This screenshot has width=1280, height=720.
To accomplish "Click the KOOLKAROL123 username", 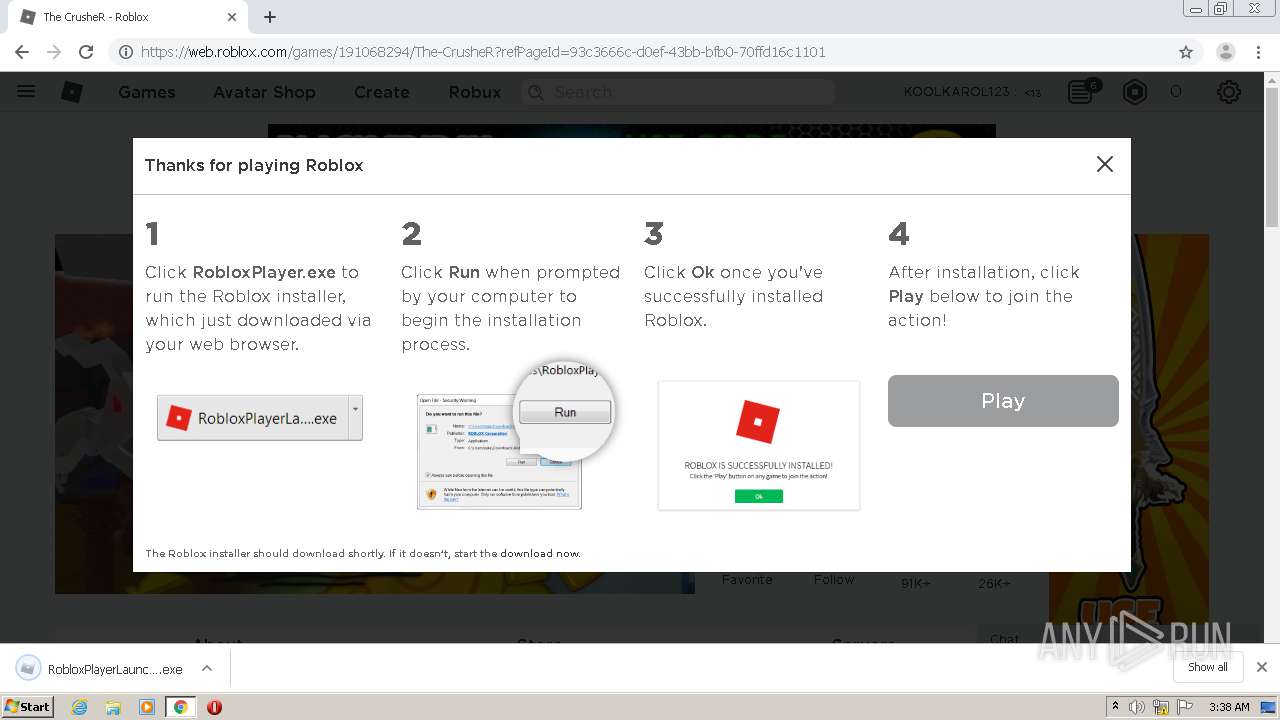I will [957, 92].
